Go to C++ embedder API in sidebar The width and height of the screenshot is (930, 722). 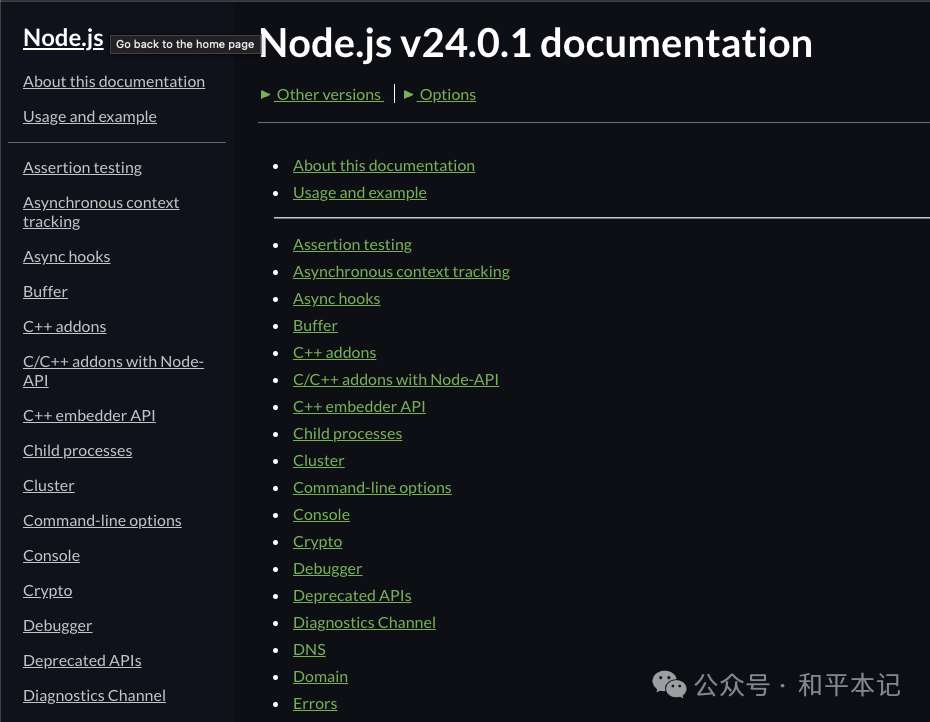89,416
